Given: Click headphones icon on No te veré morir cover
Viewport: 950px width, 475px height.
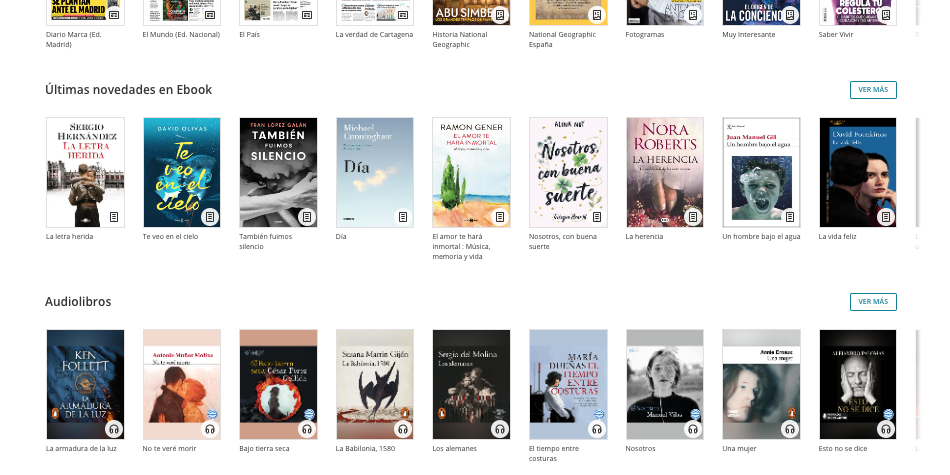Looking at the screenshot, I should (x=210, y=429).
